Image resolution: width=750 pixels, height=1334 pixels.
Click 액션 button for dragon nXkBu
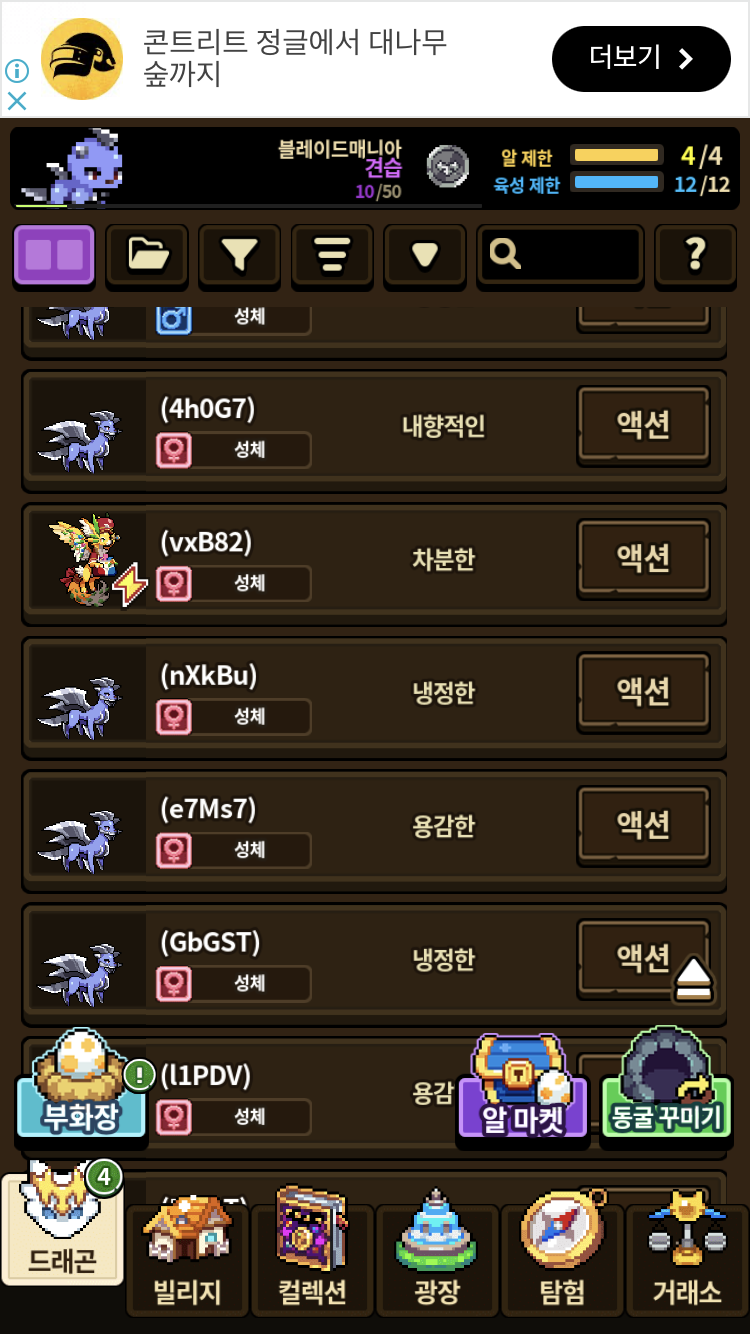[643, 692]
